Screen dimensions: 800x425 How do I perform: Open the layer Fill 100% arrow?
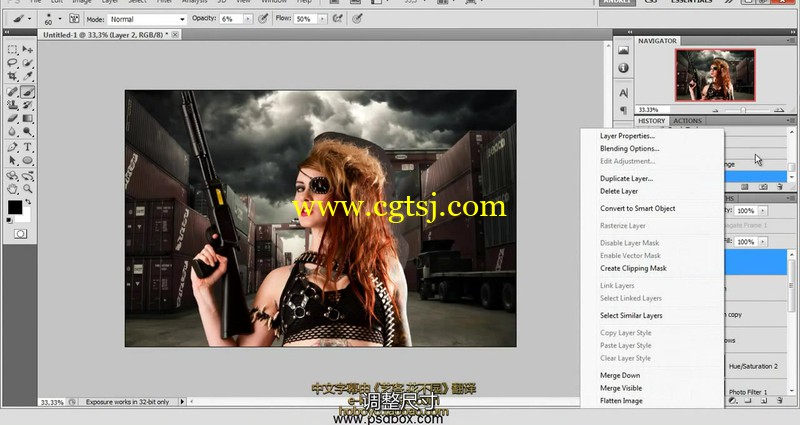click(763, 242)
